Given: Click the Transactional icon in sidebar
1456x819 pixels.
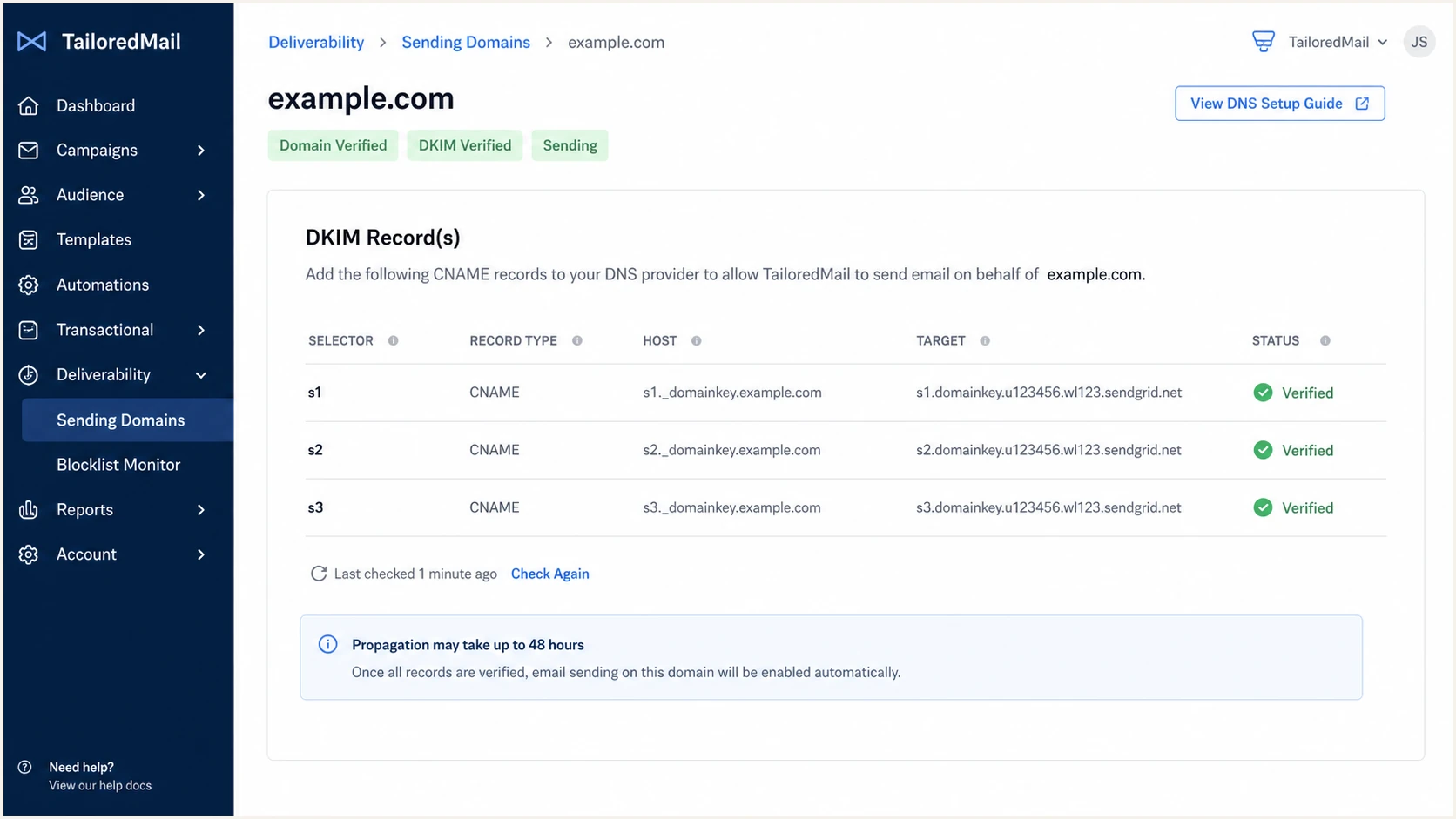Looking at the screenshot, I should [x=29, y=330].
